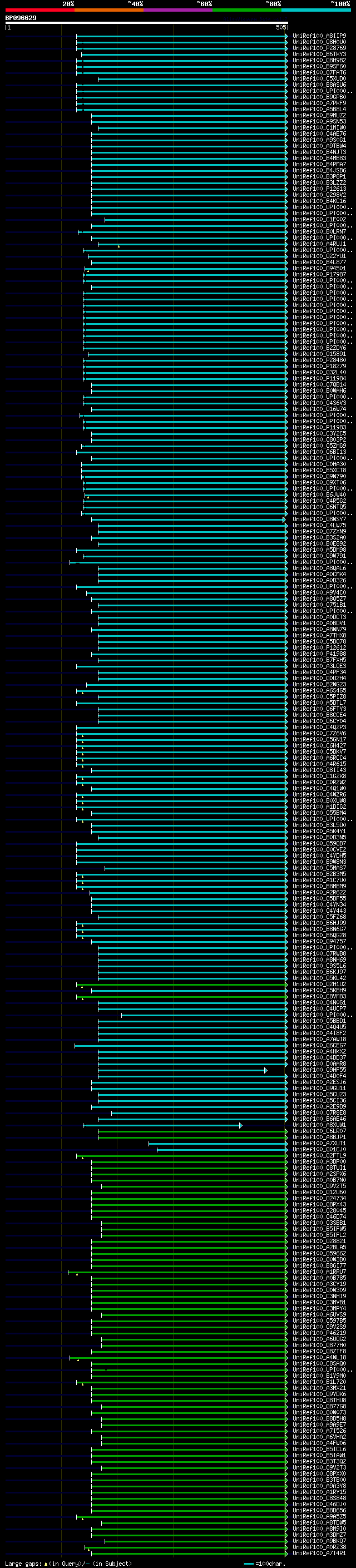Select the UniRef100_B9GPB0 label
Viewport: 356px width, 1568px height.
coord(319,97)
